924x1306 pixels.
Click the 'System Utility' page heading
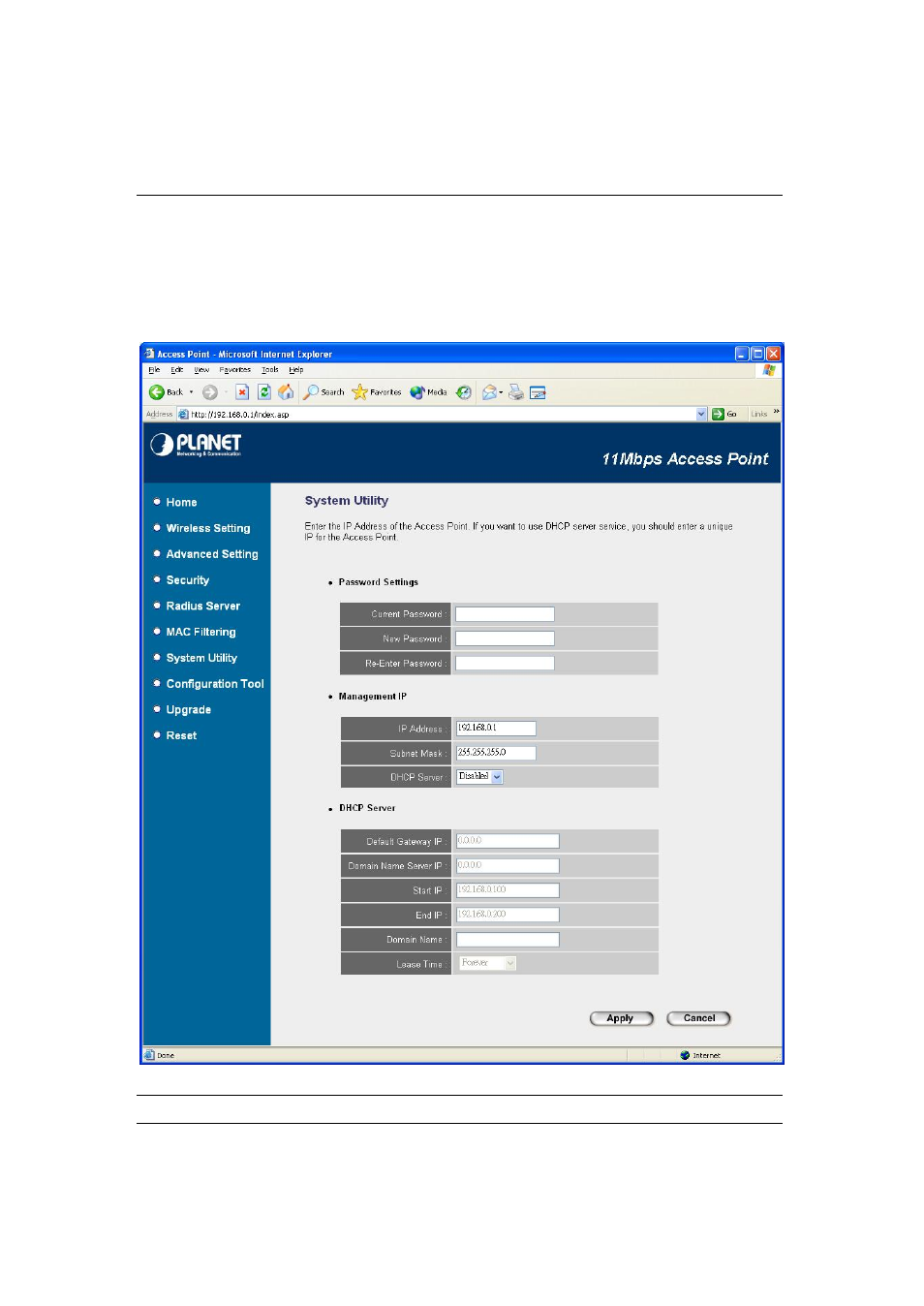347,501
